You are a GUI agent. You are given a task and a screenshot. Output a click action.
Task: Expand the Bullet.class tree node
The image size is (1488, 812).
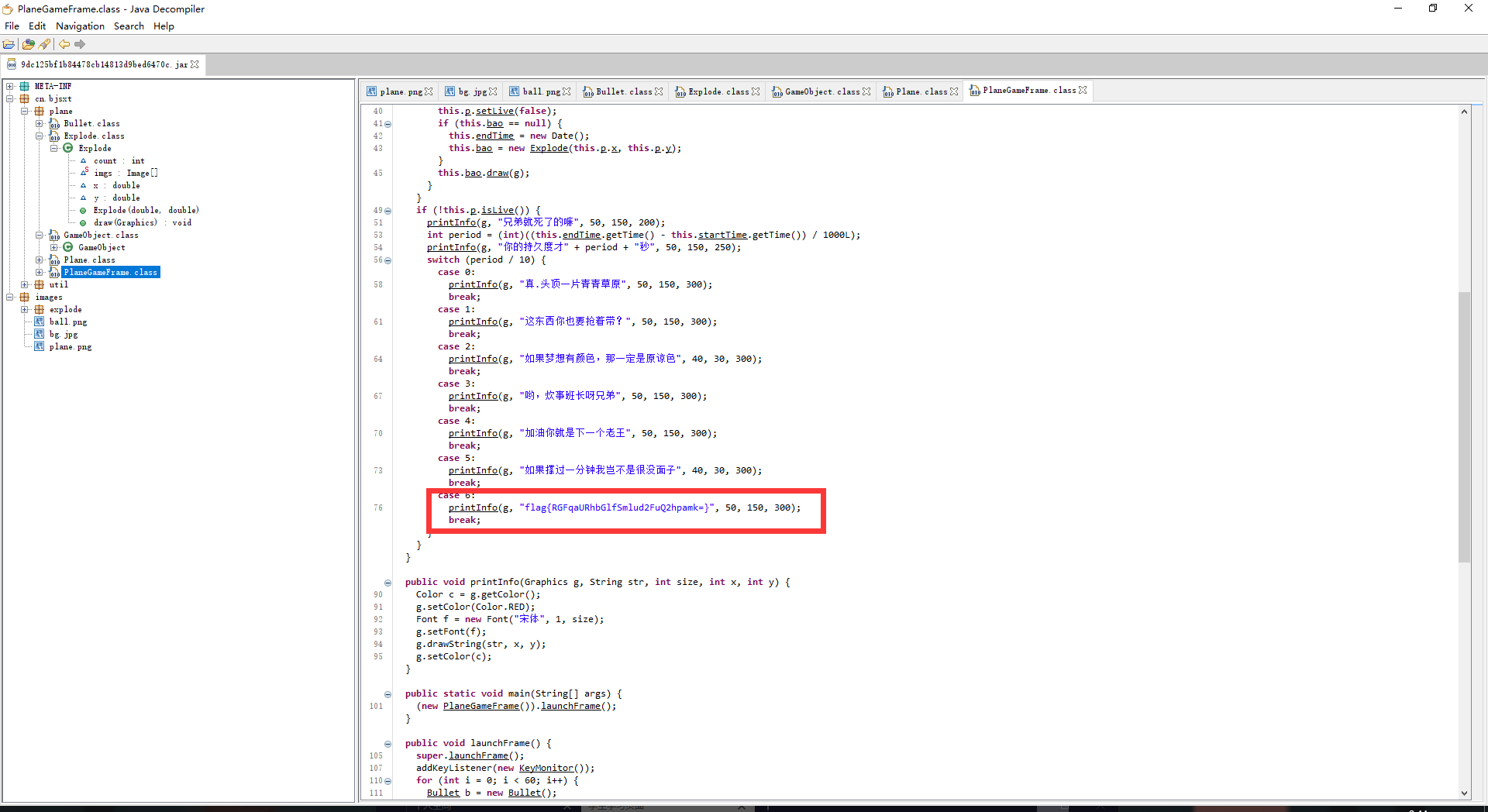(x=40, y=123)
